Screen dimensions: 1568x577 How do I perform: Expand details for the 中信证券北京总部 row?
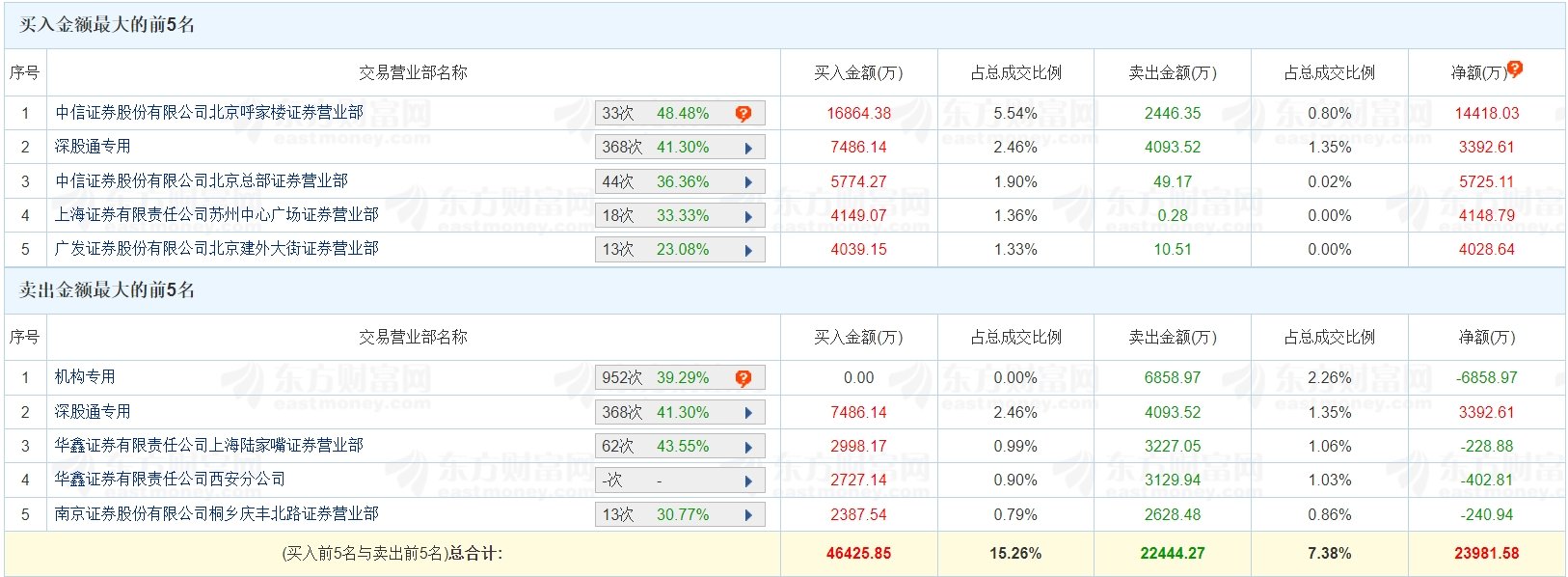748,182
